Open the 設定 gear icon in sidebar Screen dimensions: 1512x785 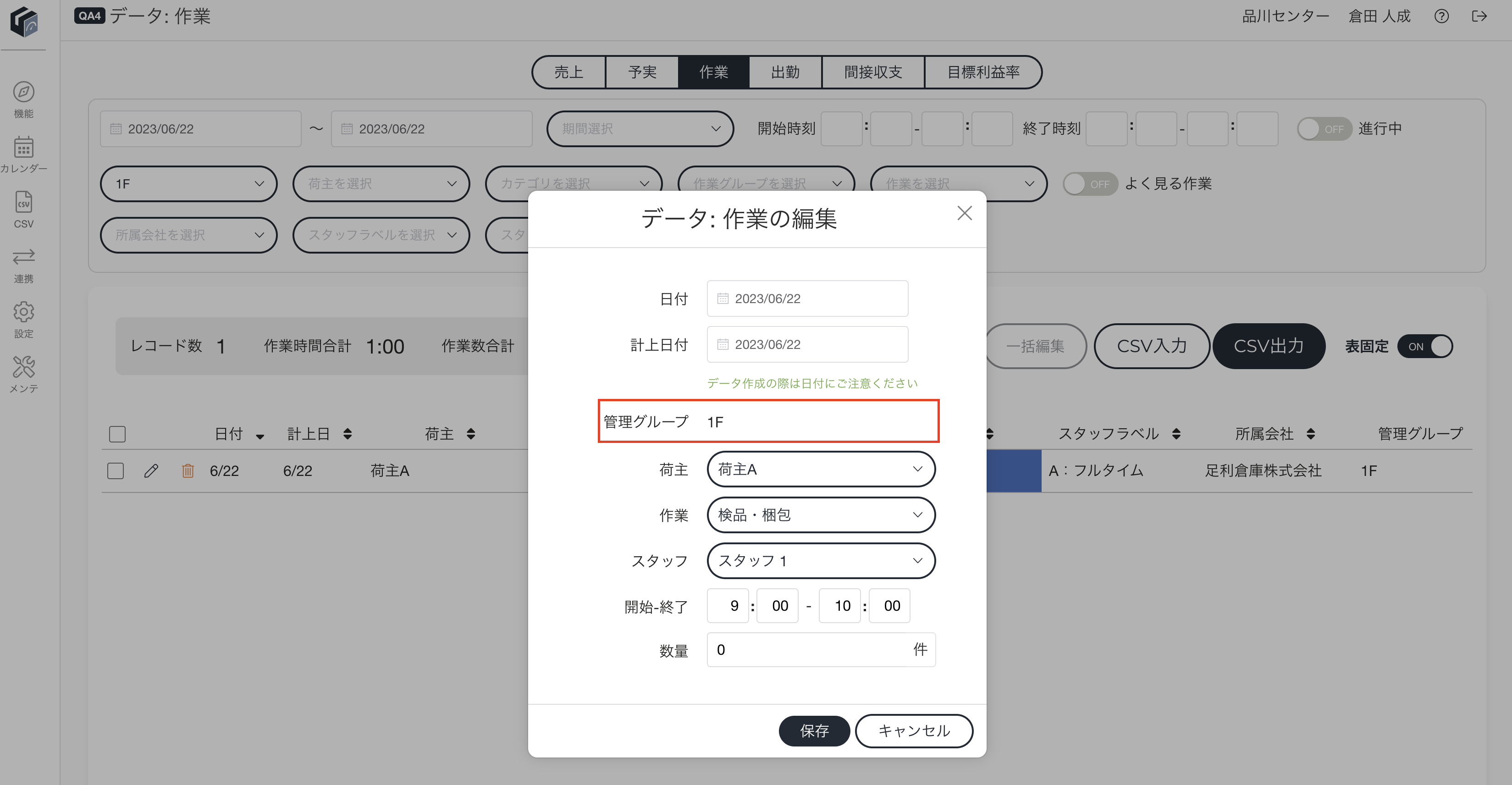(23, 312)
